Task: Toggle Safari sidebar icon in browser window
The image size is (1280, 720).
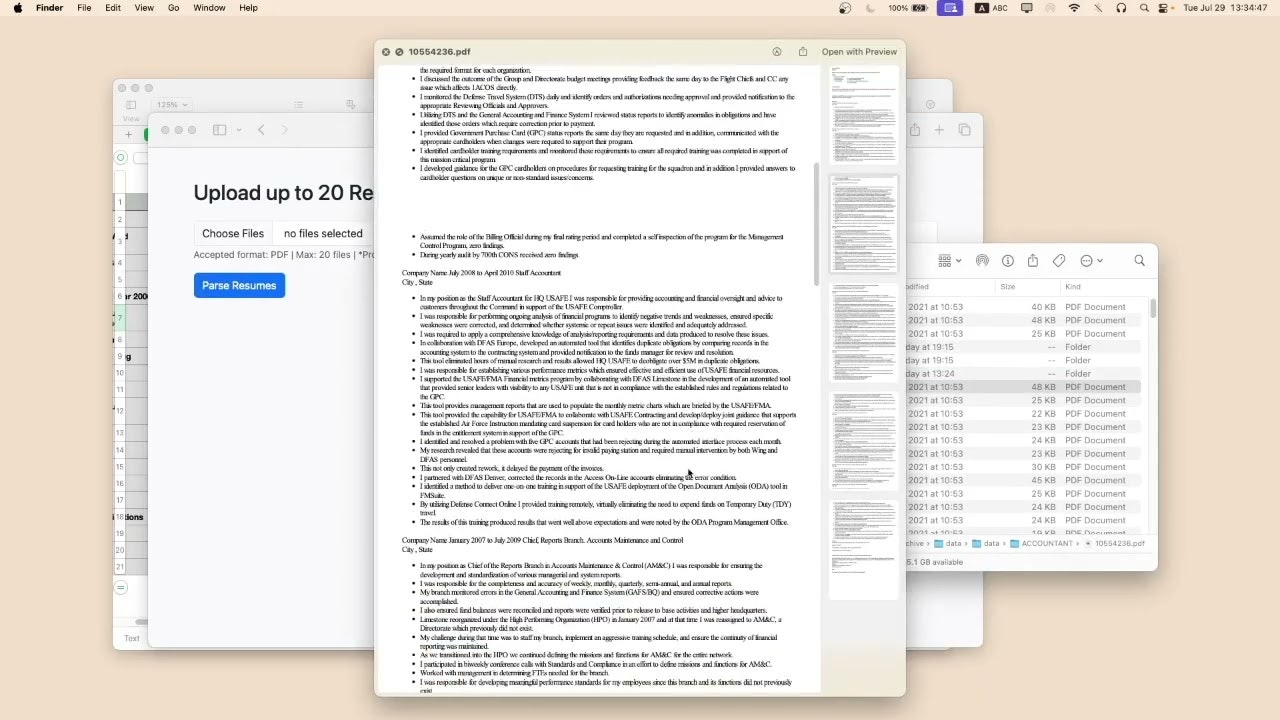Action: point(220,130)
